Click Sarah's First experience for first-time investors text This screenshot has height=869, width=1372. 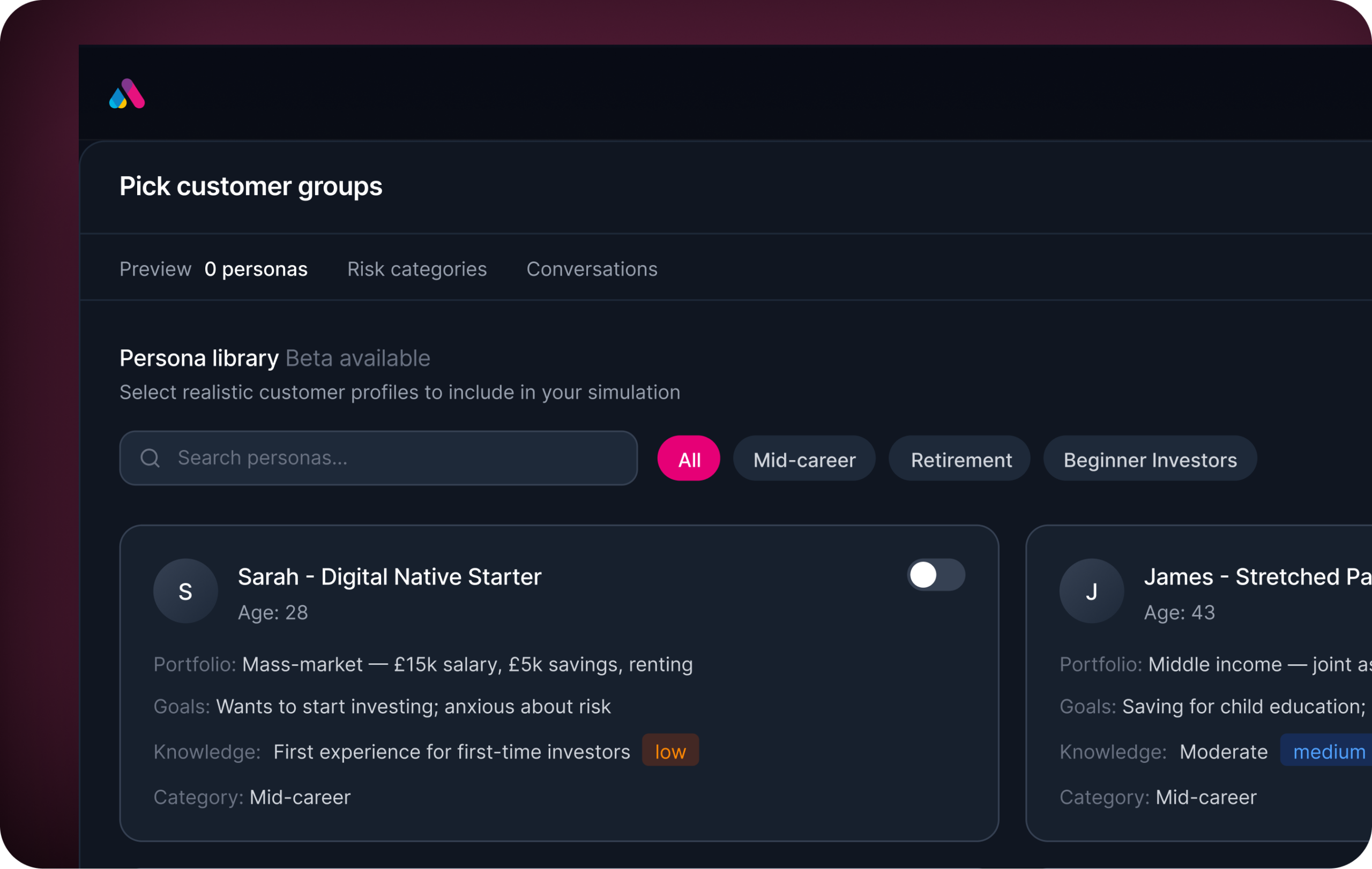[452, 752]
